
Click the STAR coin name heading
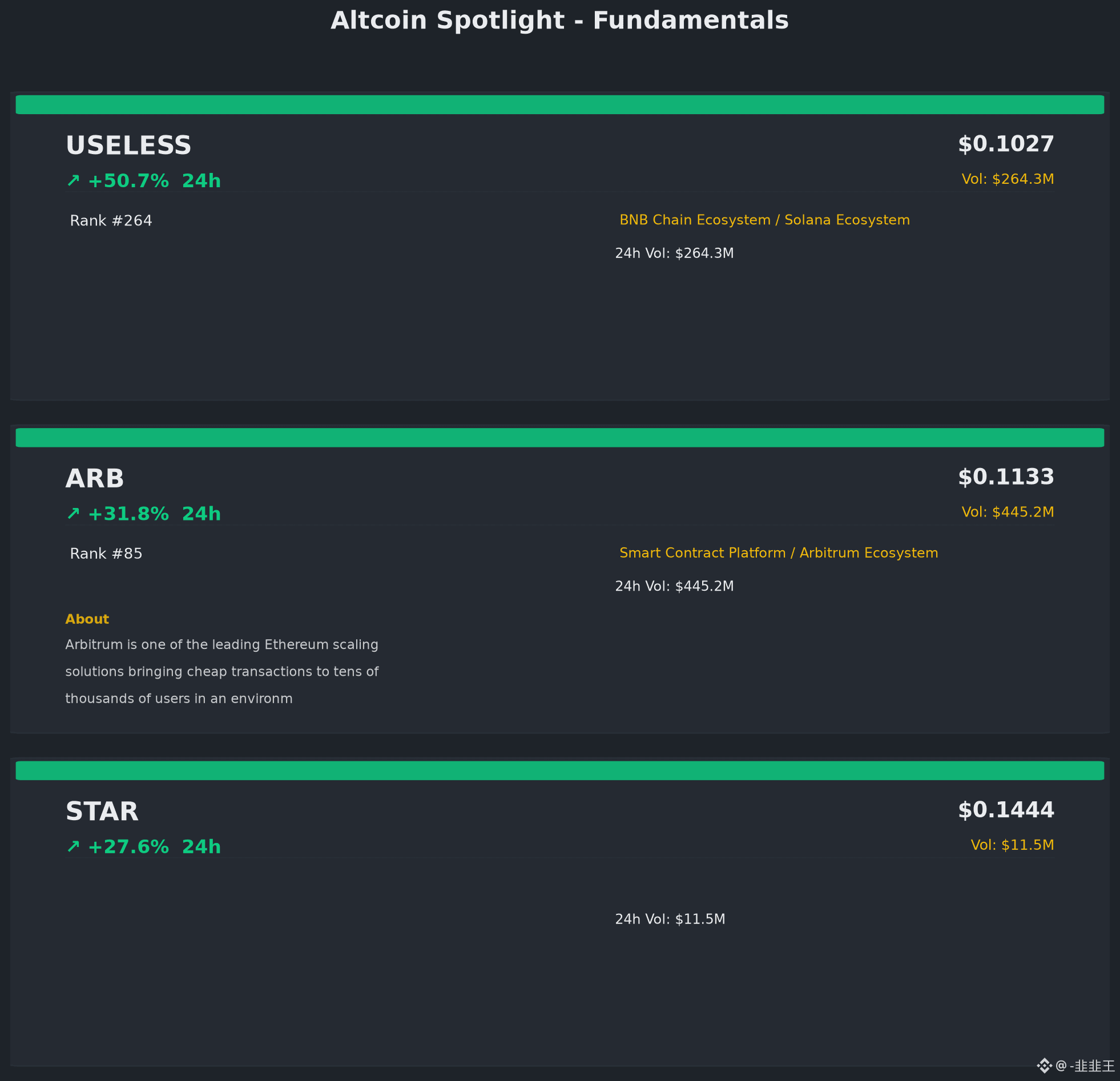click(102, 812)
